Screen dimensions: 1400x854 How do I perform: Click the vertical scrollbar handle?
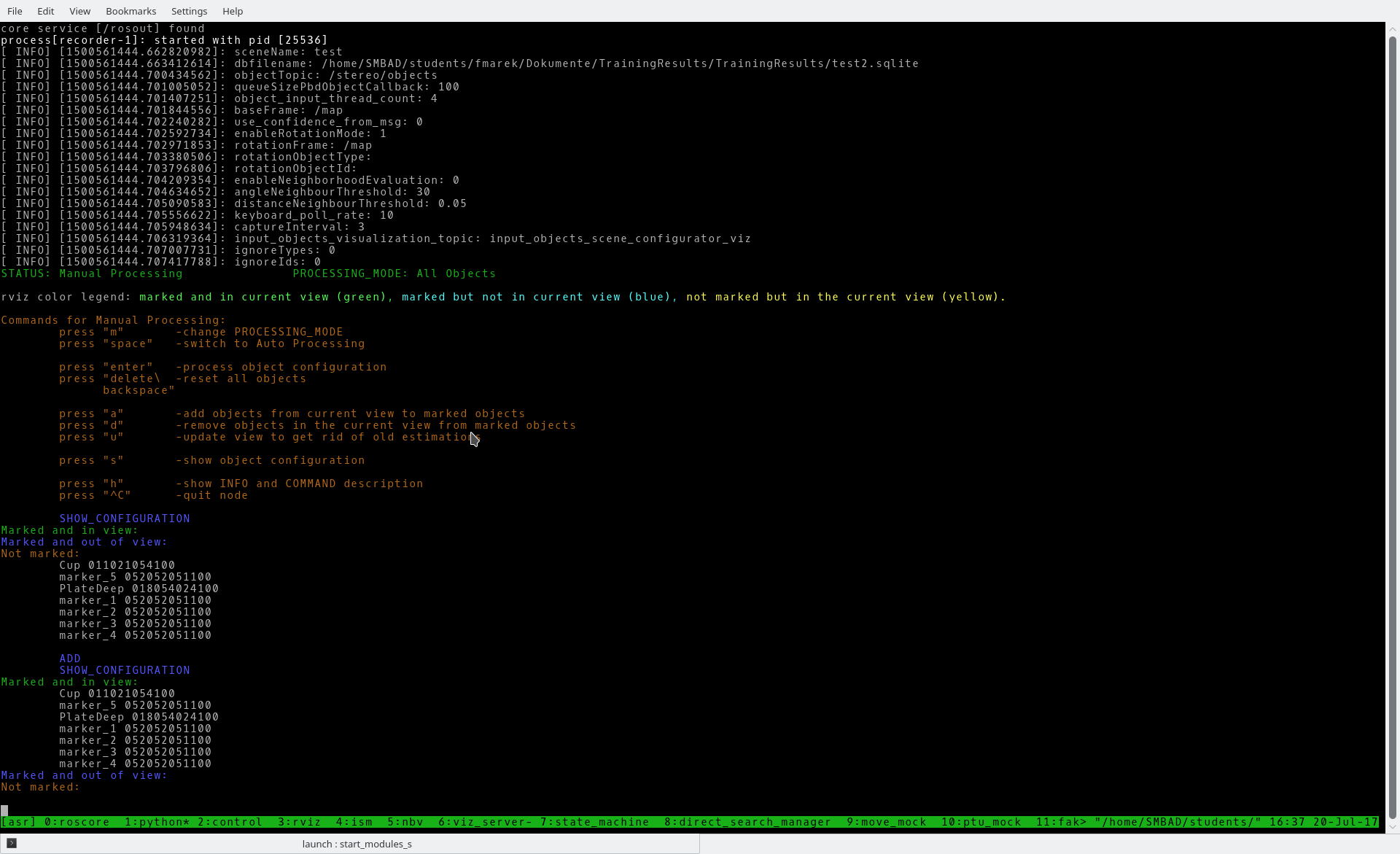click(x=1392, y=427)
